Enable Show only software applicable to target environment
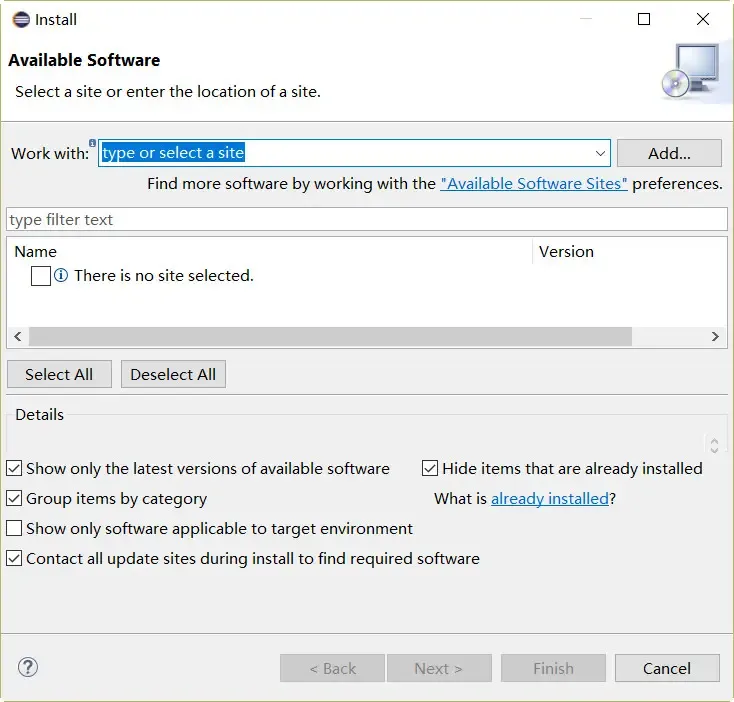 (14, 528)
